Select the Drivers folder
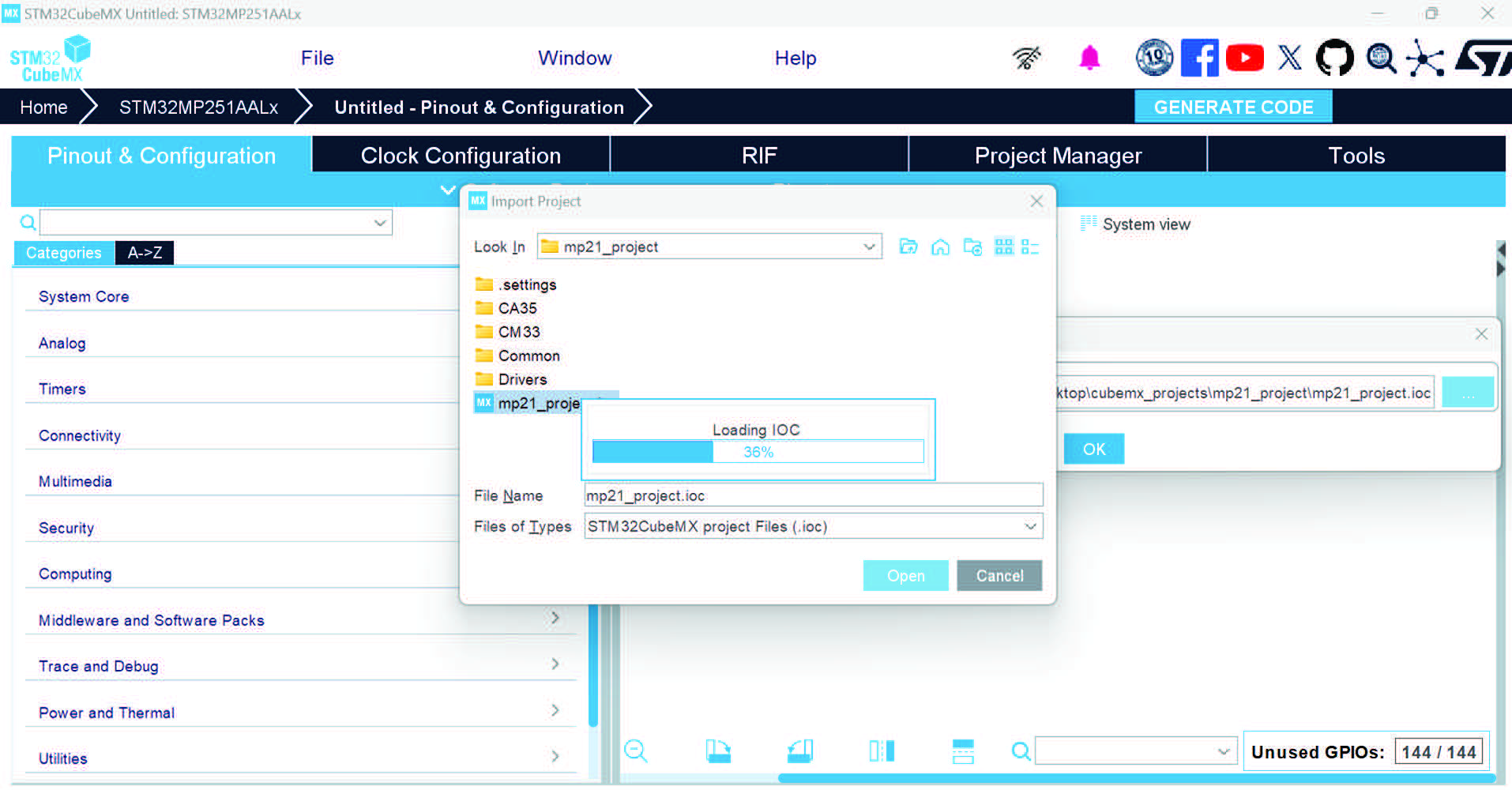 click(x=511, y=379)
